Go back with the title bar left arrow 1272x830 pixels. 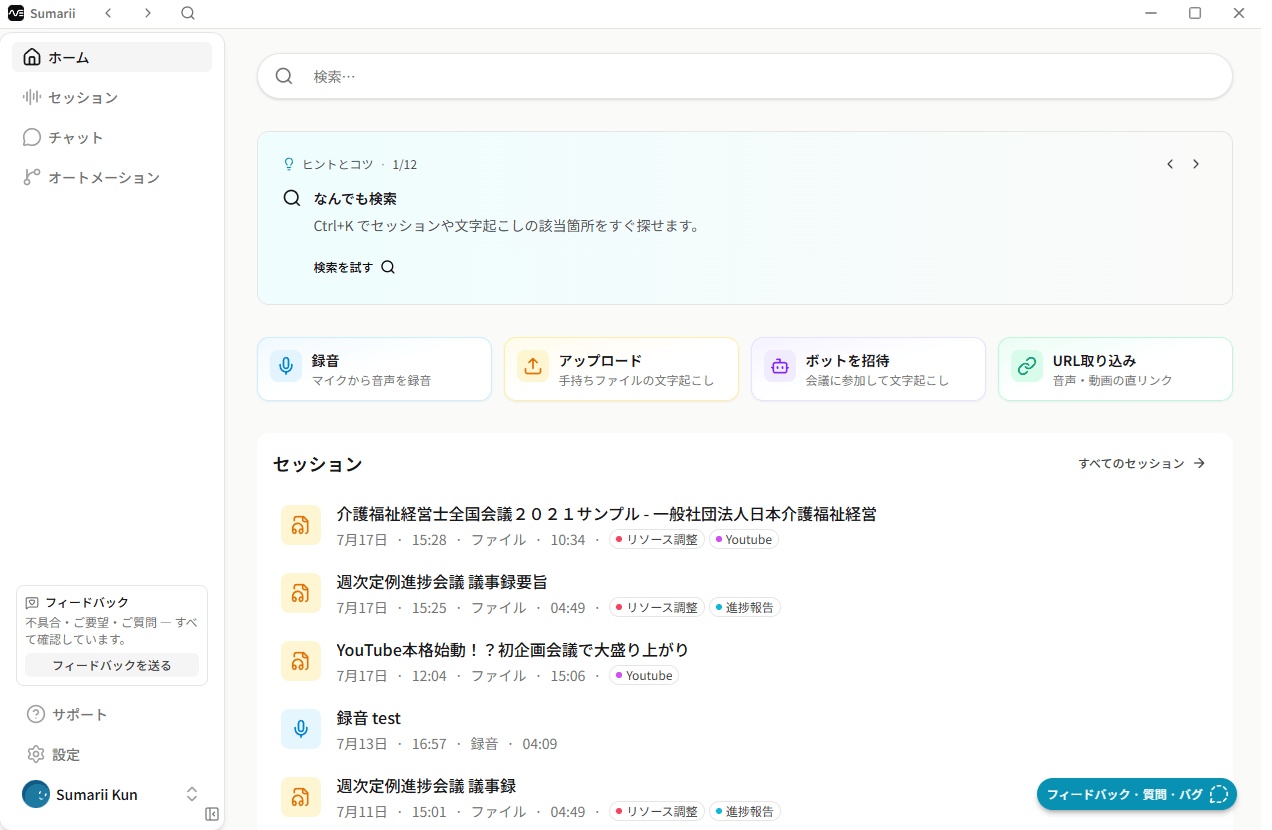click(108, 13)
